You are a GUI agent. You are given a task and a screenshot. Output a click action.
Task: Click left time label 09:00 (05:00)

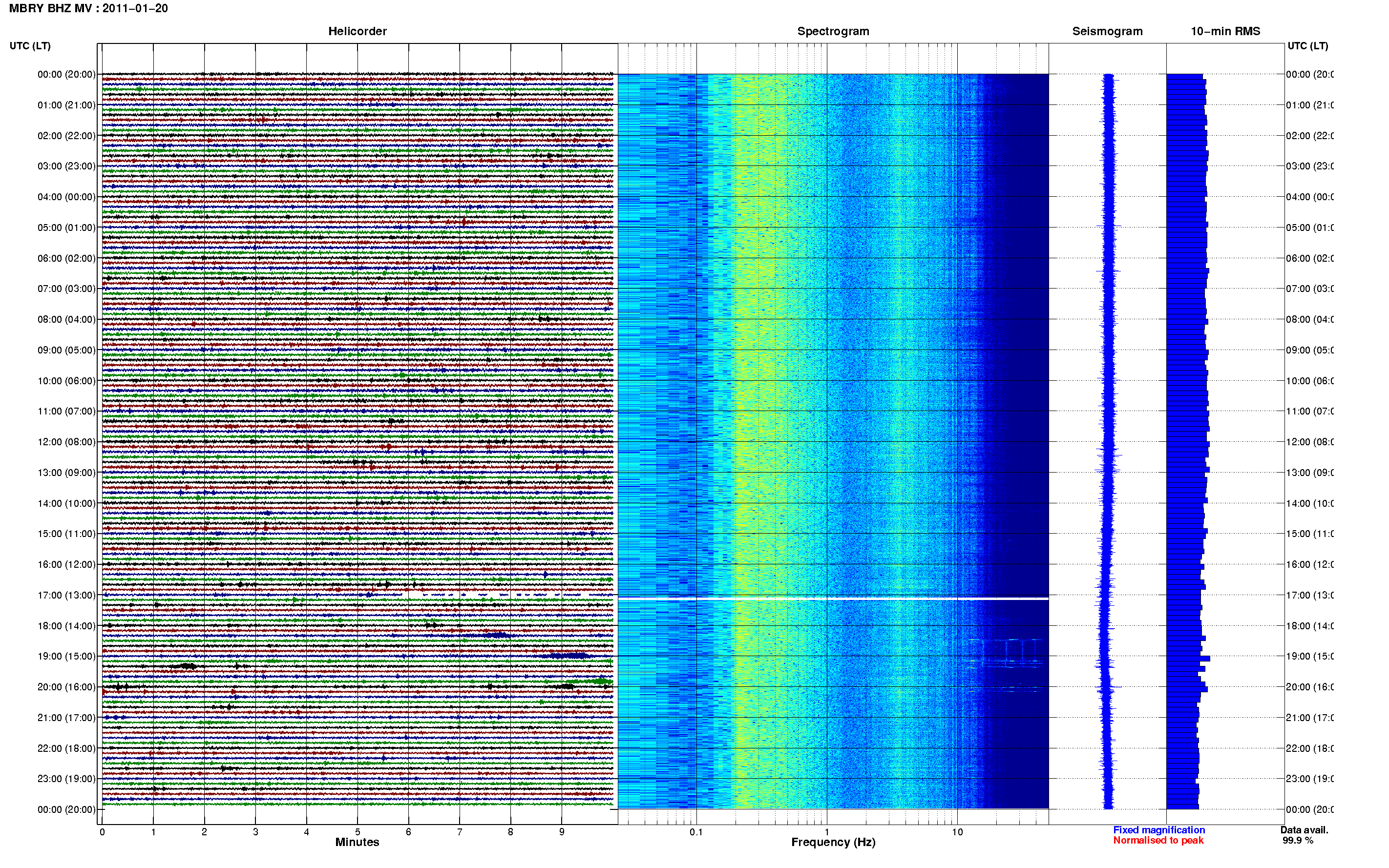pos(66,350)
